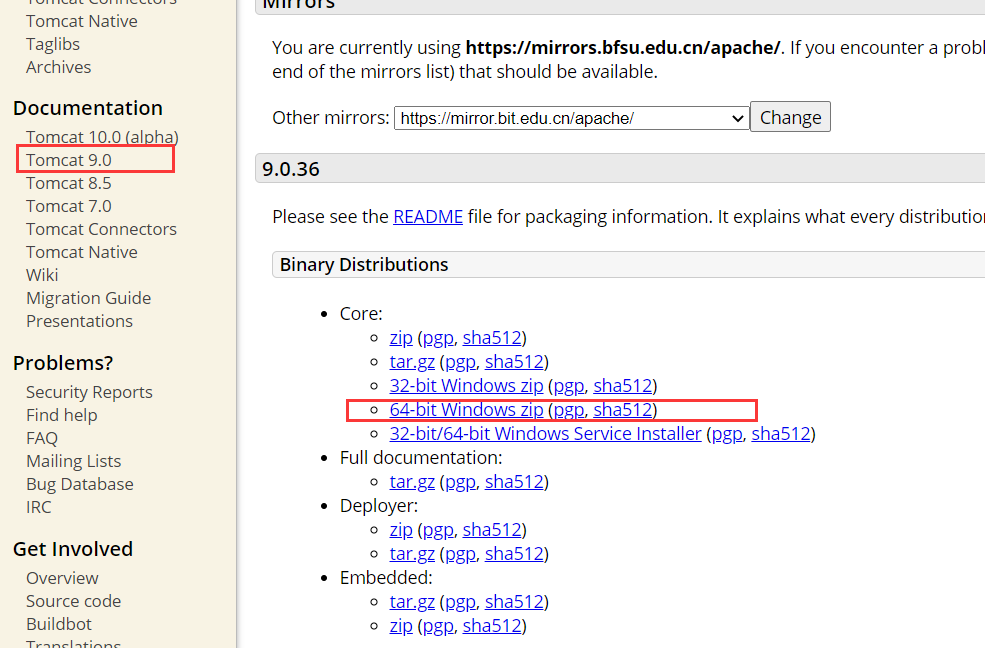985x648 pixels.
Task: Open Taglibs in the sidebar
Action: pyautogui.click(x=53, y=45)
